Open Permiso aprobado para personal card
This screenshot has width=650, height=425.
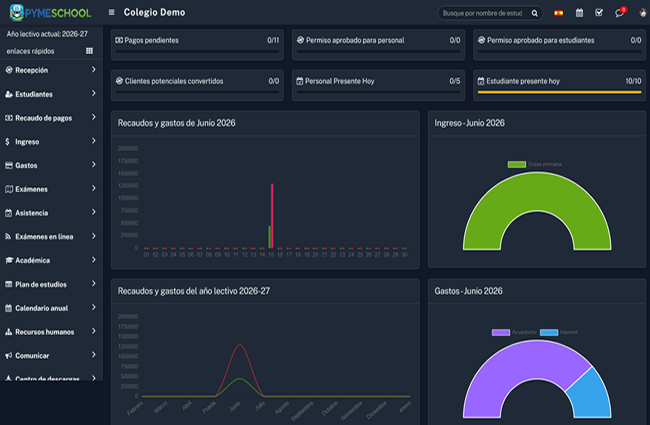tap(378, 45)
